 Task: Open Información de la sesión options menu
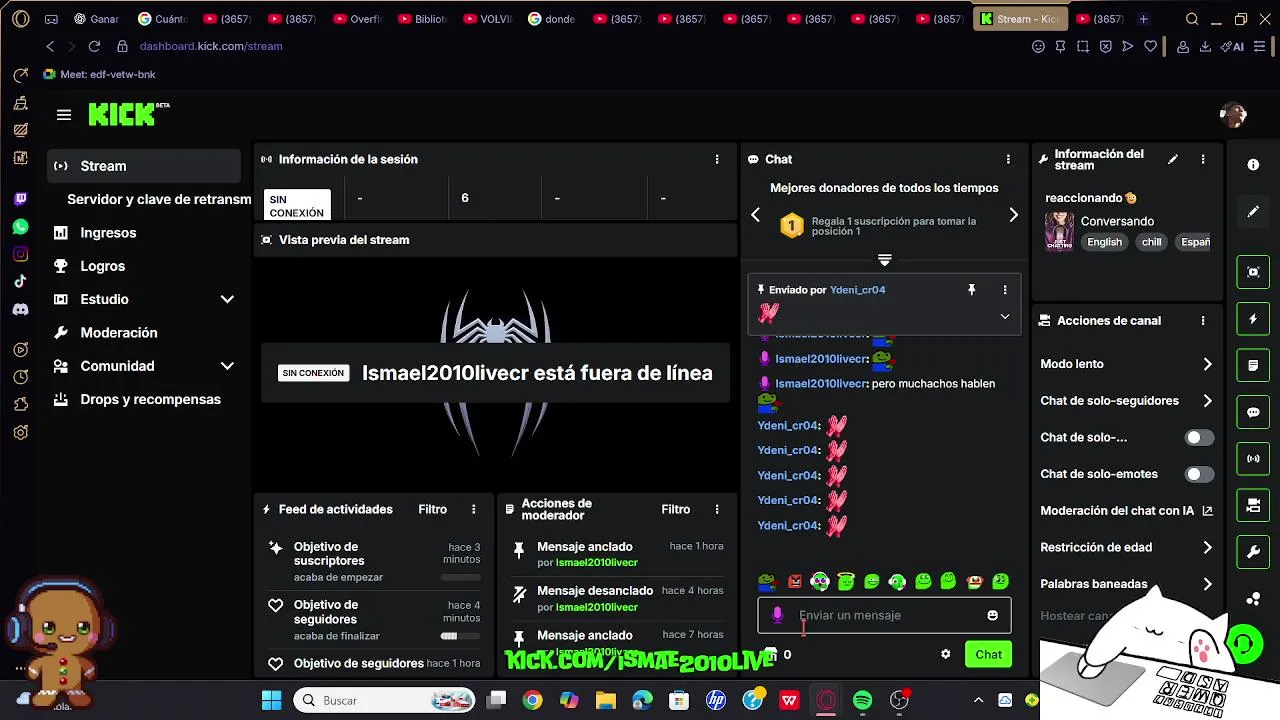pyautogui.click(x=716, y=159)
